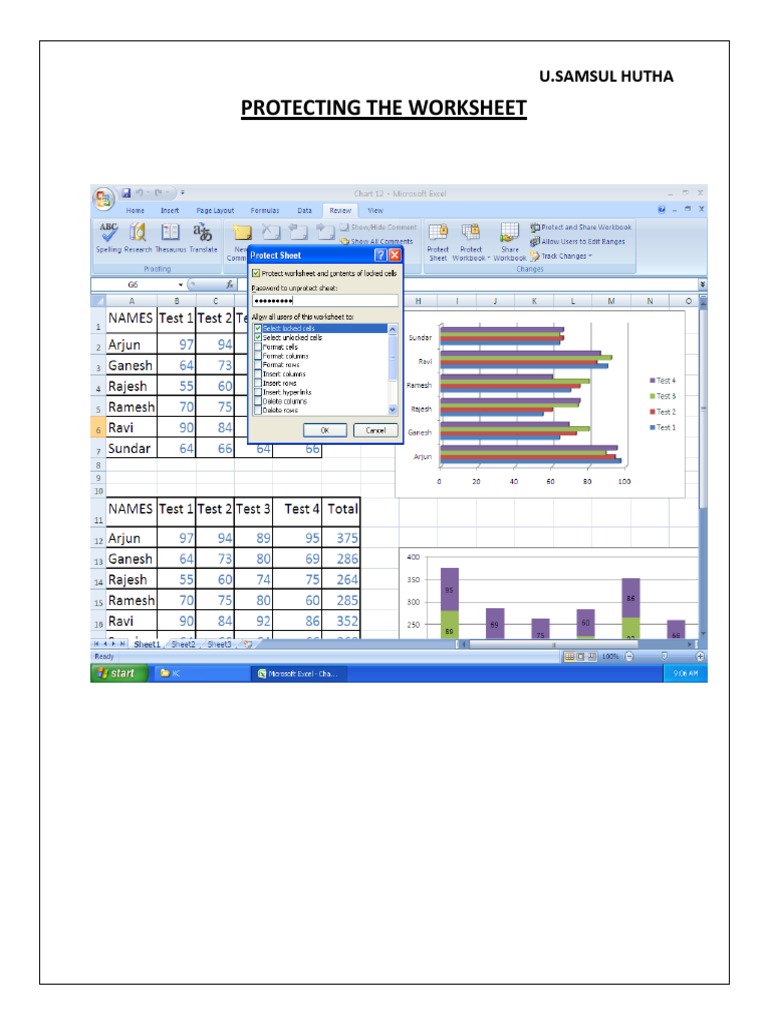Open the Insert tab
The height and width of the screenshot is (1024, 768).
click(170, 210)
